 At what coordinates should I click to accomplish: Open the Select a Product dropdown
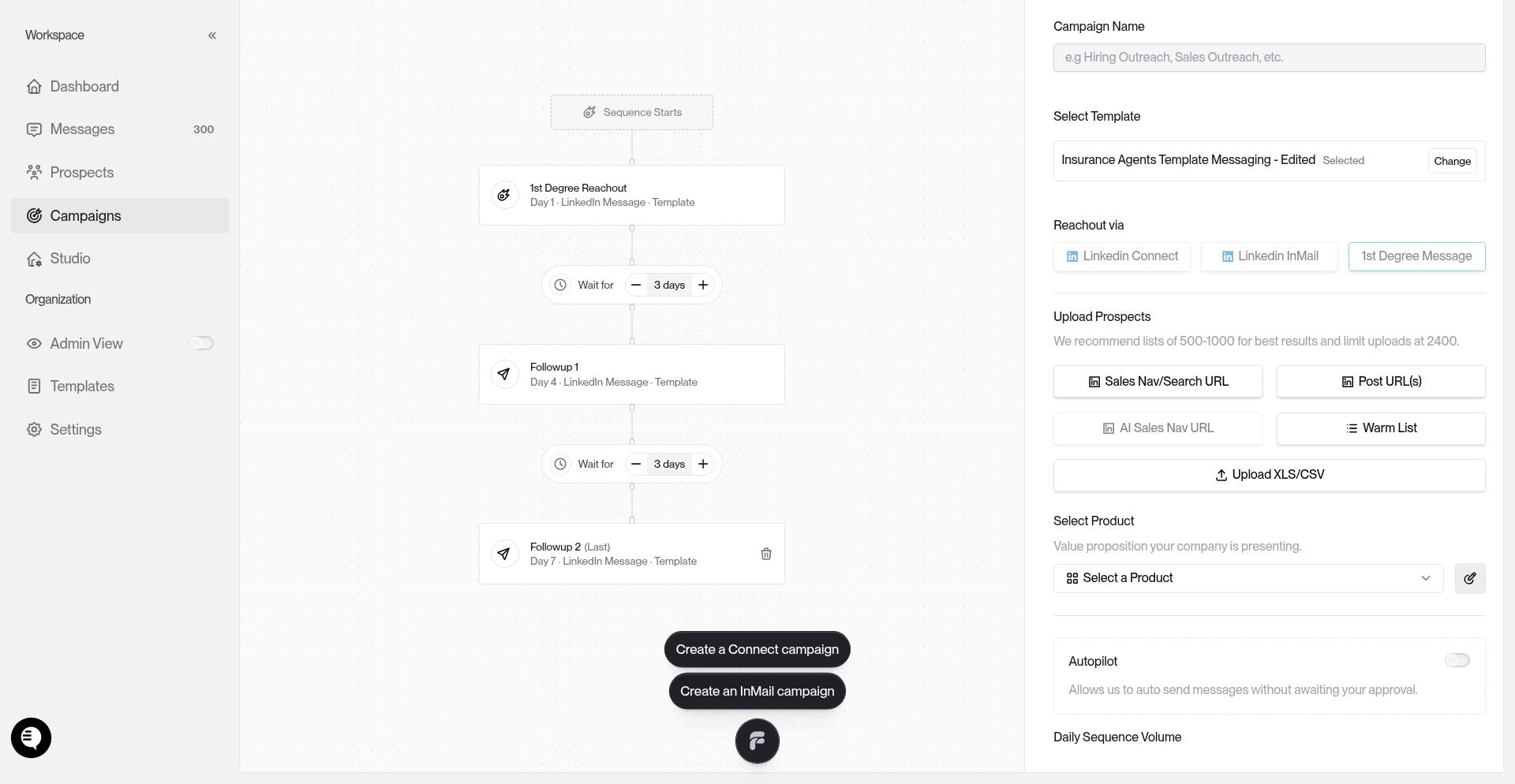pyautogui.click(x=1248, y=578)
